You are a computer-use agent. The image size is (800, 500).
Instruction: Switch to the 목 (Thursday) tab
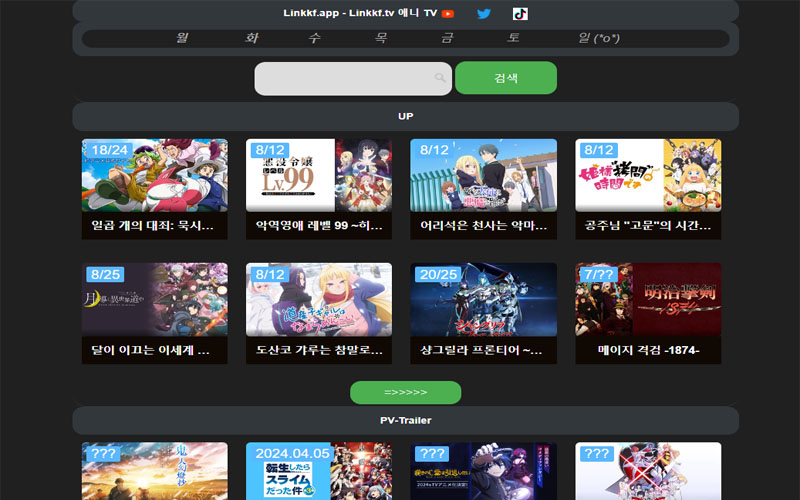[381, 38]
